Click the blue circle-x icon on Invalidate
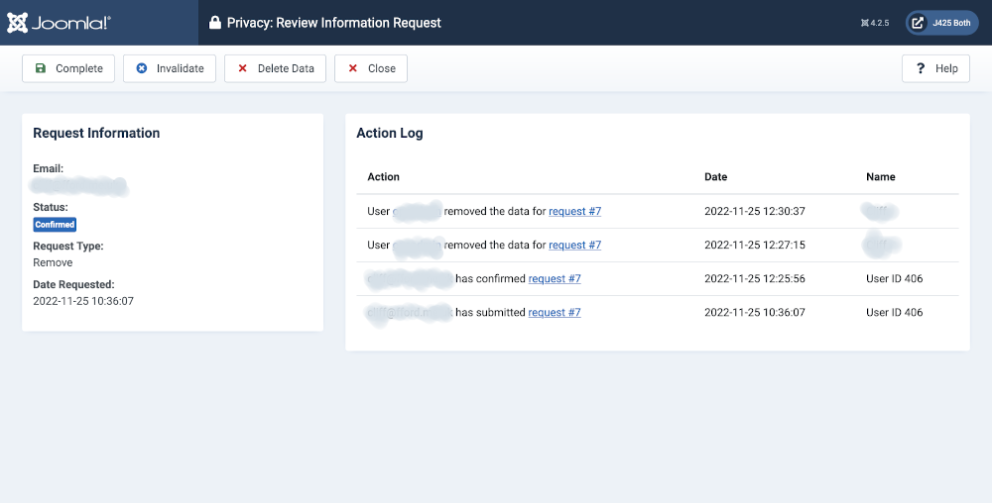Screen dimensions: 992x503 click(142, 69)
